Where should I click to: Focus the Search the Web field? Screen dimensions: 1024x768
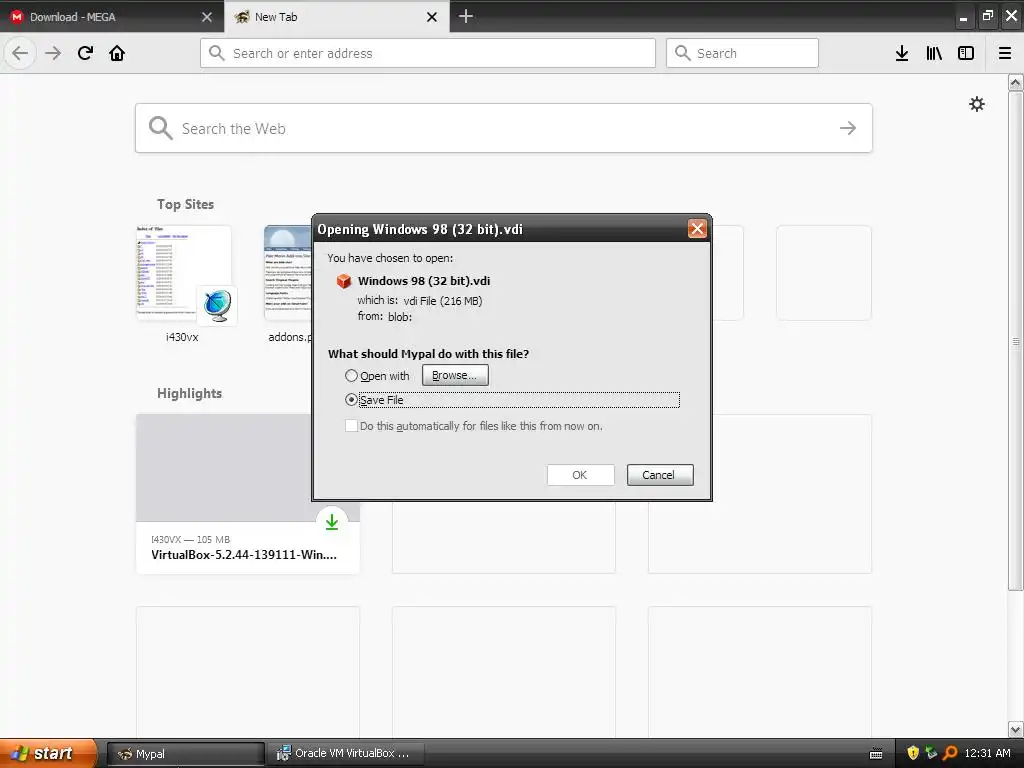click(x=504, y=128)
